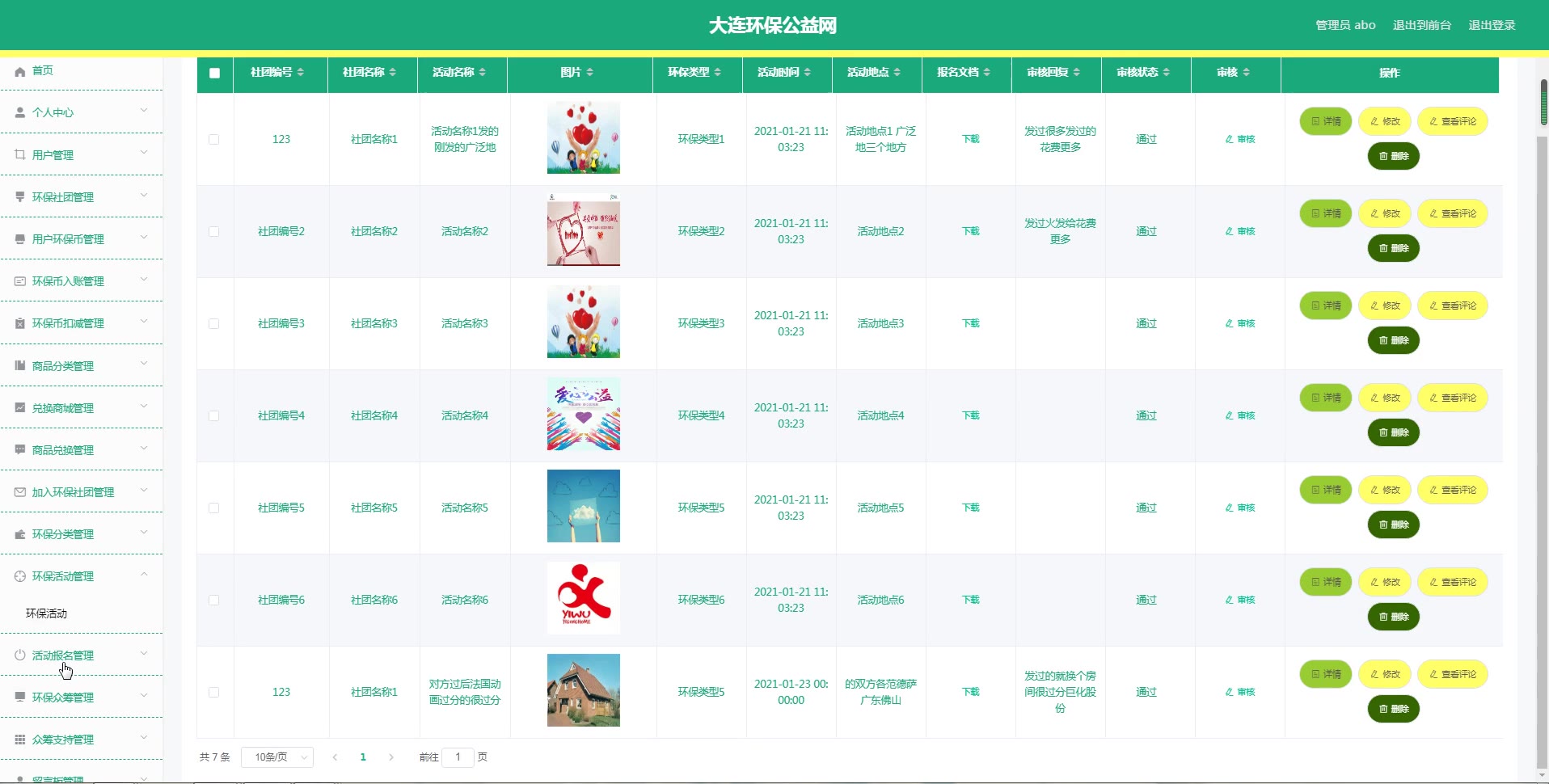The image size is (1549, 784).
Task: Open the 10条/页 page size dropdown
Action: 277,757
